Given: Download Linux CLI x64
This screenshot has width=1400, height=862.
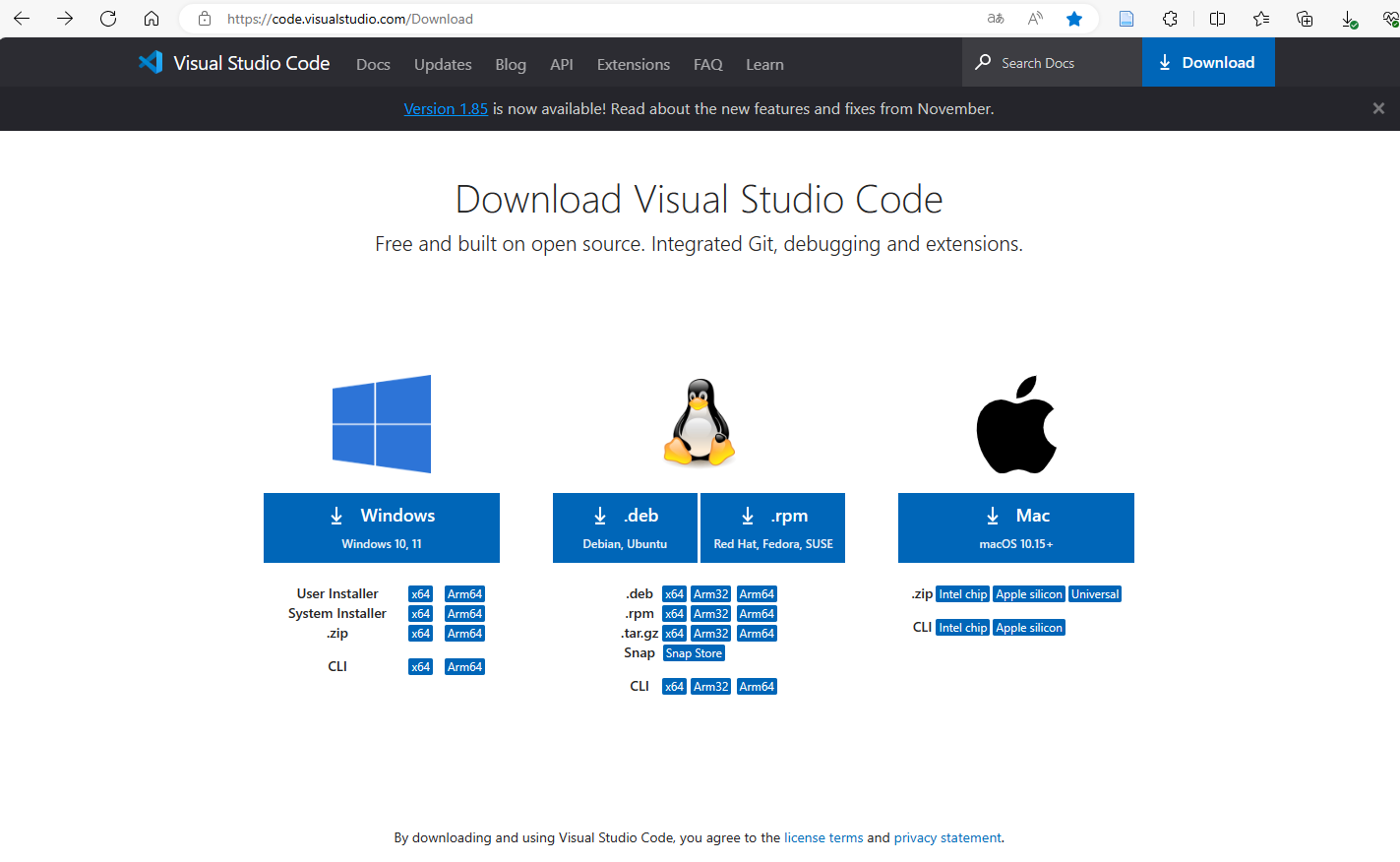Looking at the screenshot, I should 674,687.
